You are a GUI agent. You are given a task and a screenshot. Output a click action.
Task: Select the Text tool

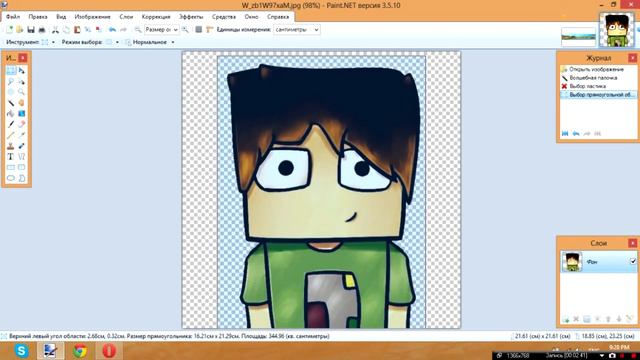11,156
